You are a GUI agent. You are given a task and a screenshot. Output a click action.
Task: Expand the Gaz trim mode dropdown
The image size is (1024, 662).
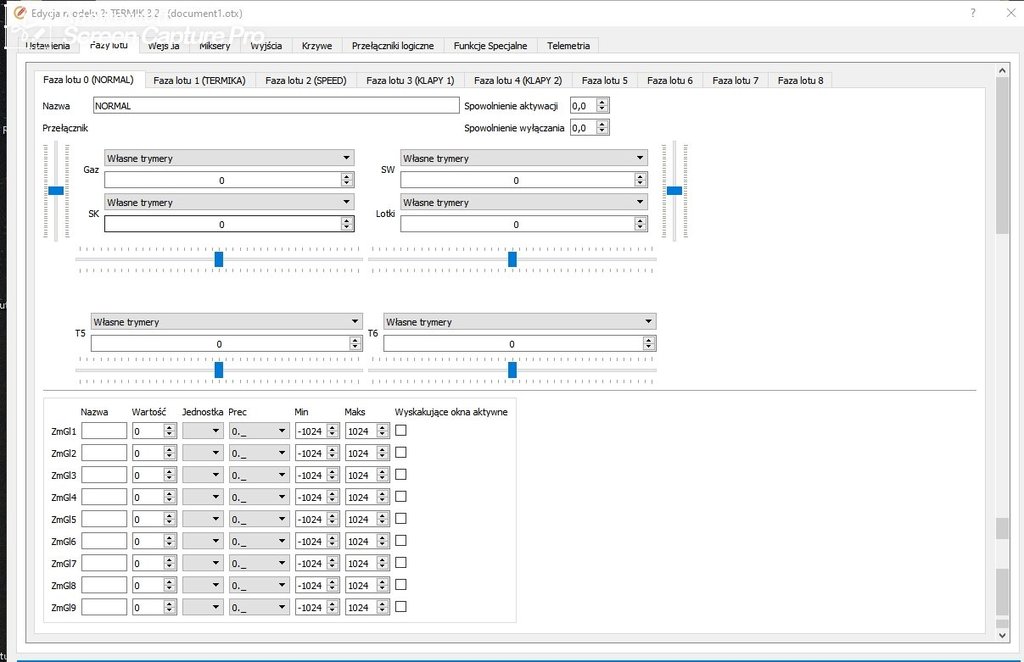tap(229, 158)
